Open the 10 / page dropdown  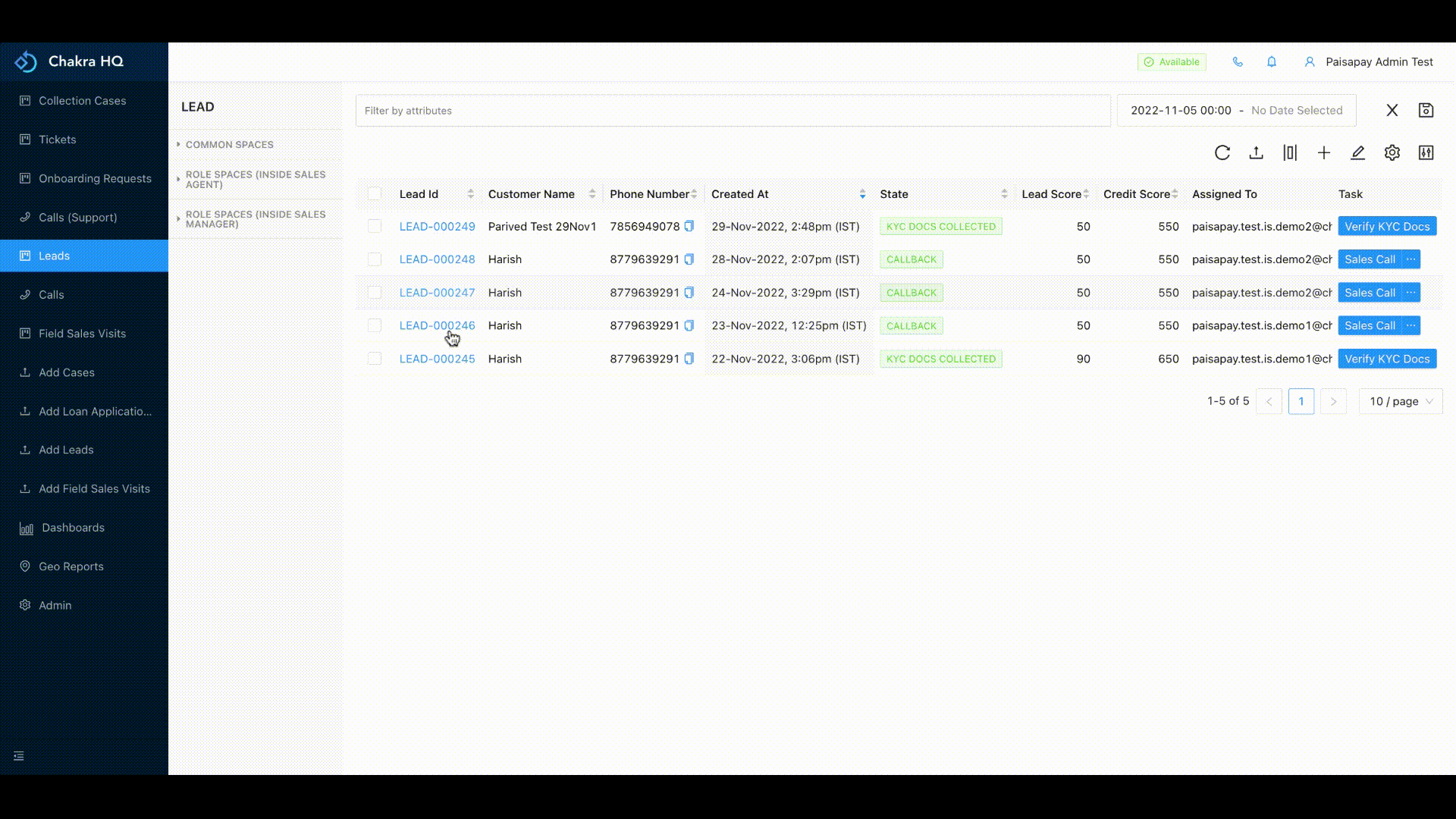[1400, 401]
